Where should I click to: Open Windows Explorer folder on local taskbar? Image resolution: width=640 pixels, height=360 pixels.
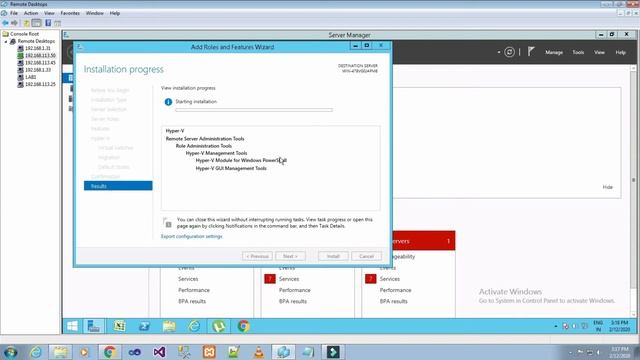point(60,352)
